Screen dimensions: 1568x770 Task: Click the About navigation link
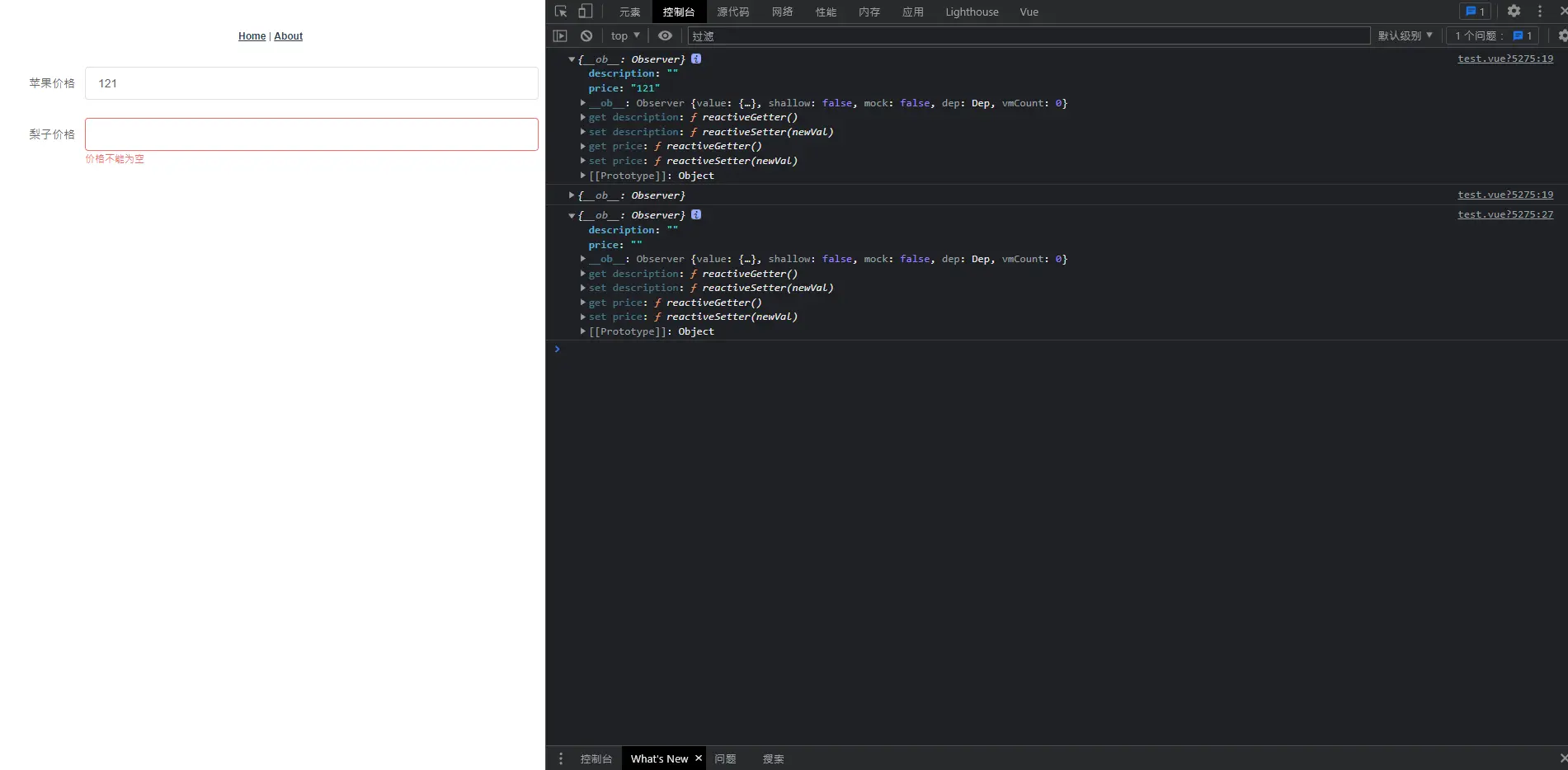(x=288, y=36)
